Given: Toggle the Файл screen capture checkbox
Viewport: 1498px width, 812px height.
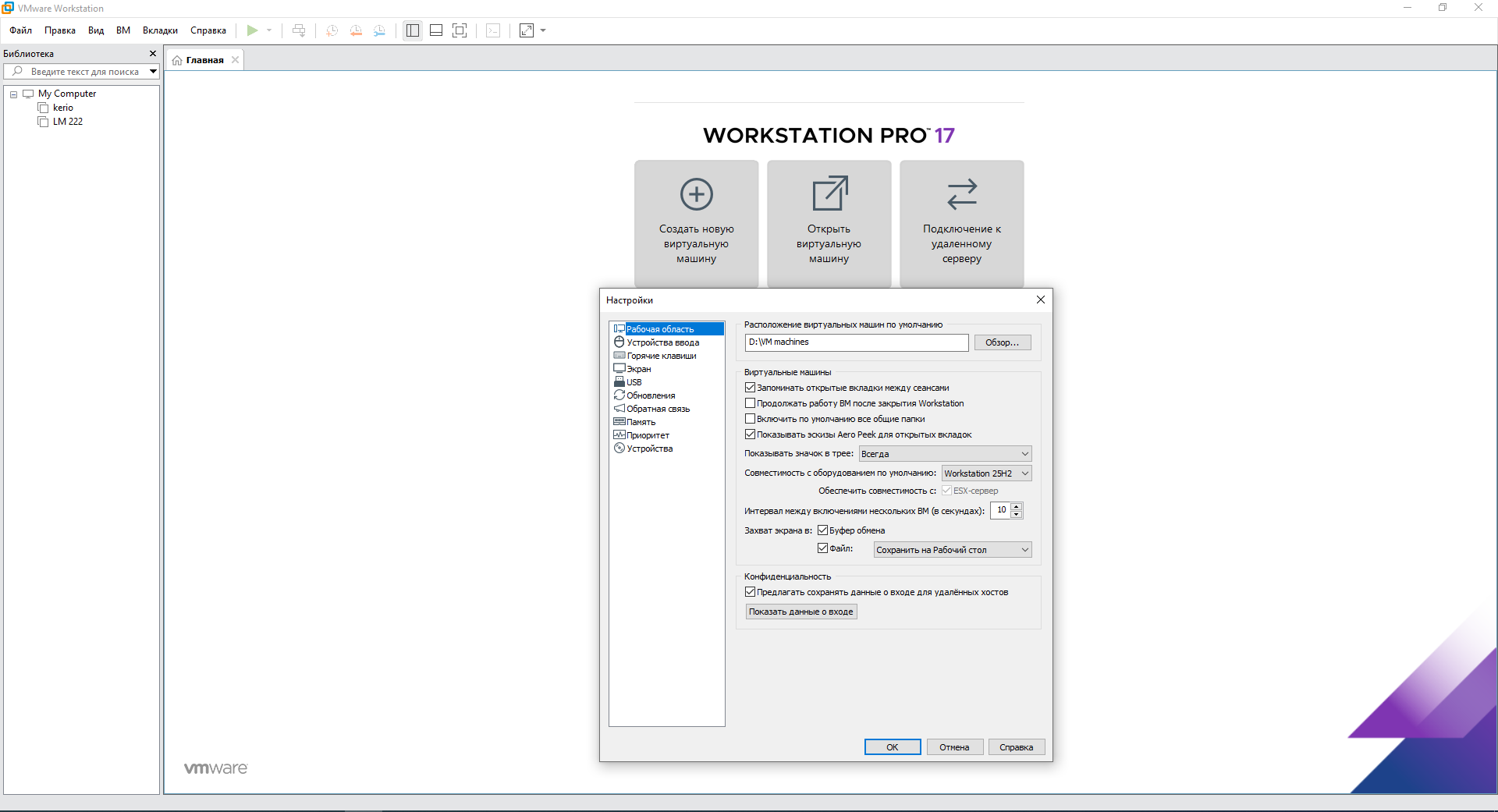Looking at the screenshot, I should coord(823,548).
